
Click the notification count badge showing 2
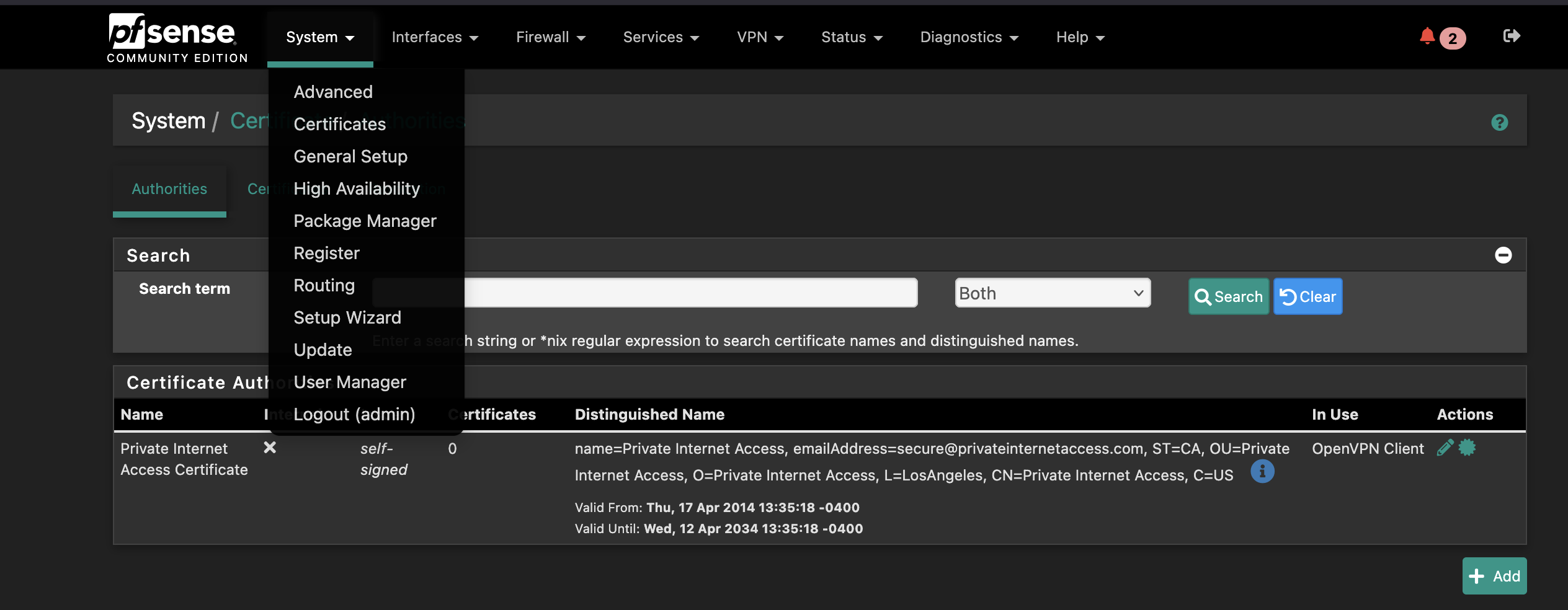pyautogui.click(x=1453, y=38)
